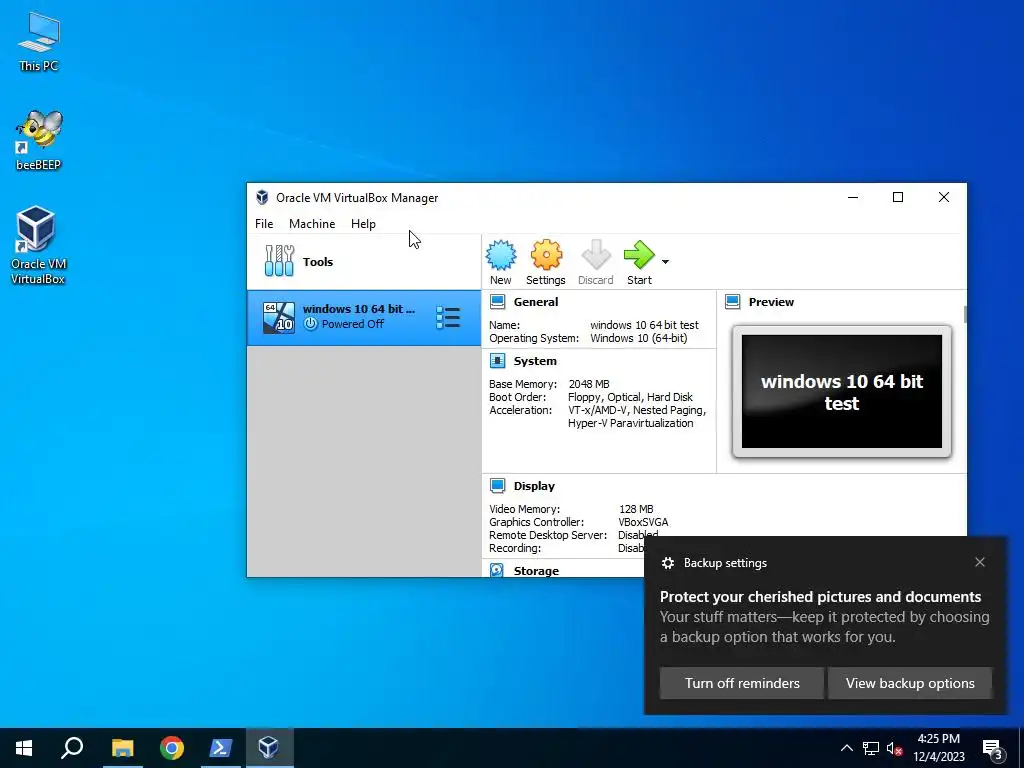The height and width of the screenshot is (768, 1024).
Task: Click the Display section icon
Action: [x=498, y=486]
